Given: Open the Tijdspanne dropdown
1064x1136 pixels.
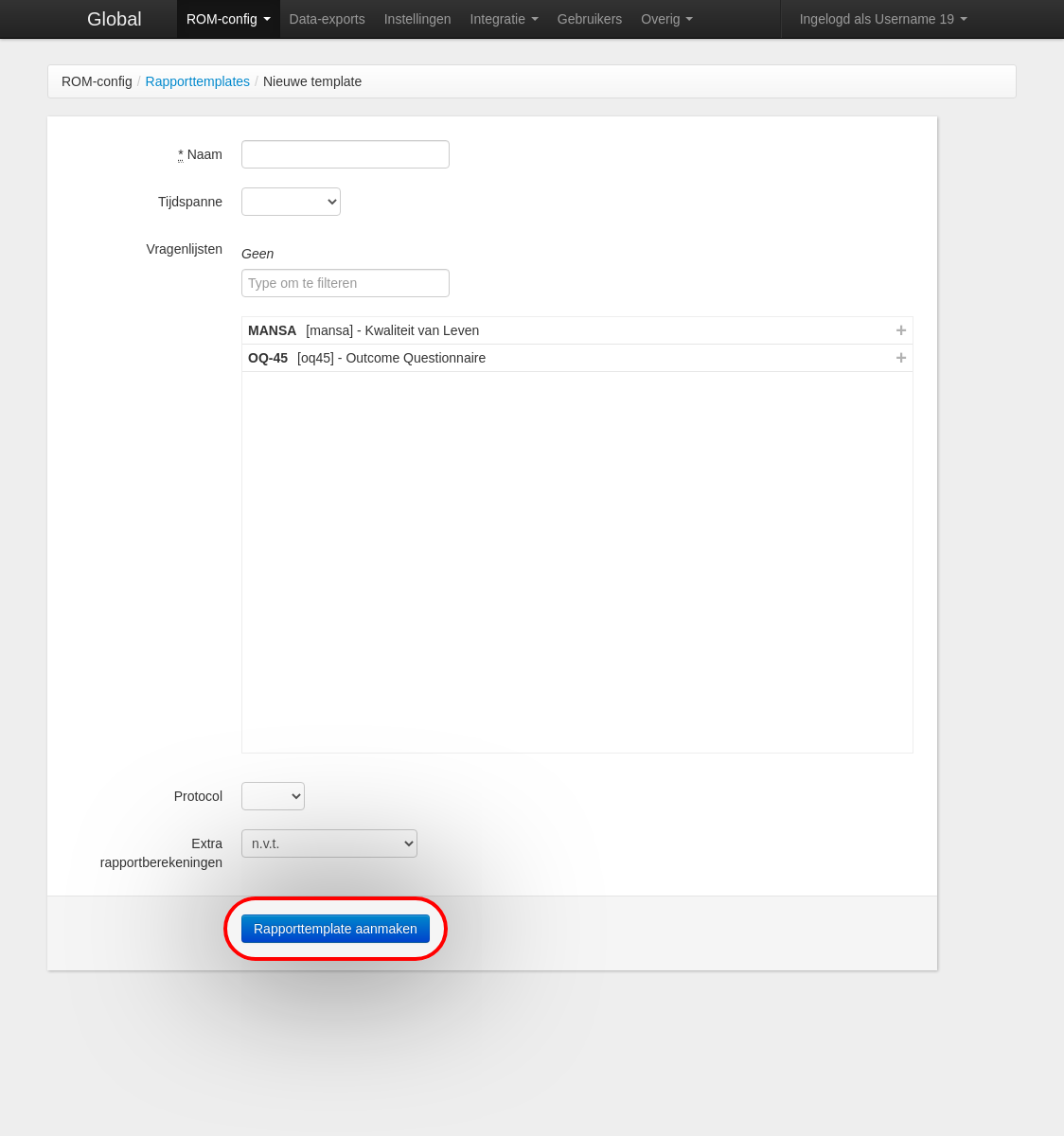Looking at the screenshot, I should coord(291,202).
